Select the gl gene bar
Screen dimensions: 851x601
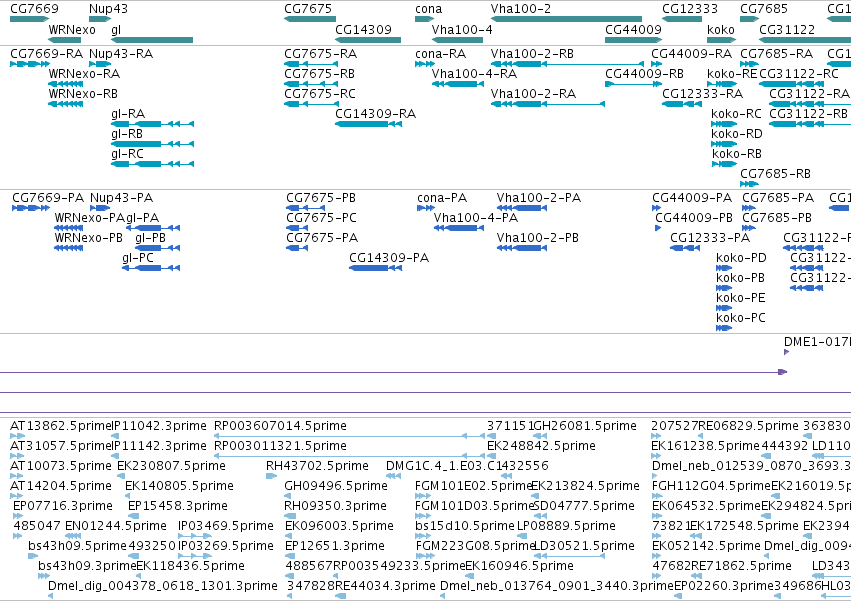(x=152, y=40)
